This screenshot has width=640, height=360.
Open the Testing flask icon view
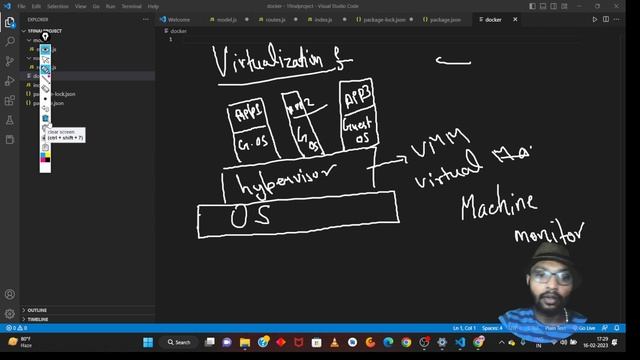[10, 120]
